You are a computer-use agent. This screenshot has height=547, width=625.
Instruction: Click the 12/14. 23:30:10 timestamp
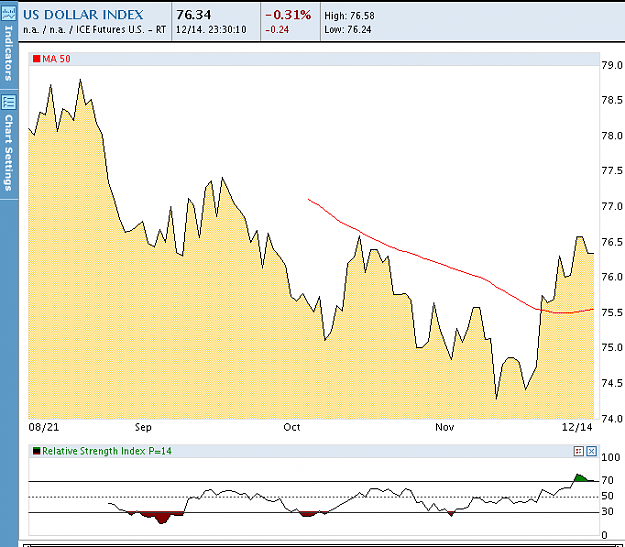(211, 30)
